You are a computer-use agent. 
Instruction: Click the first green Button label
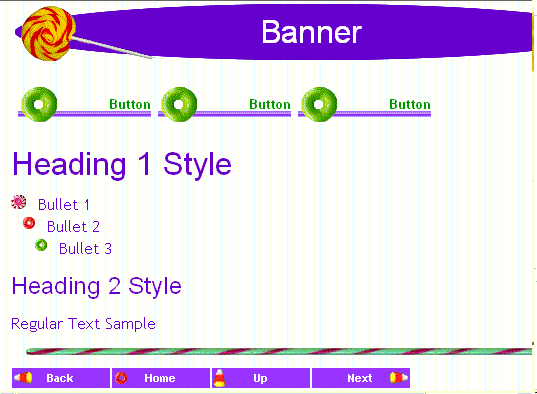pyautogui.click(x=130, y=104)
